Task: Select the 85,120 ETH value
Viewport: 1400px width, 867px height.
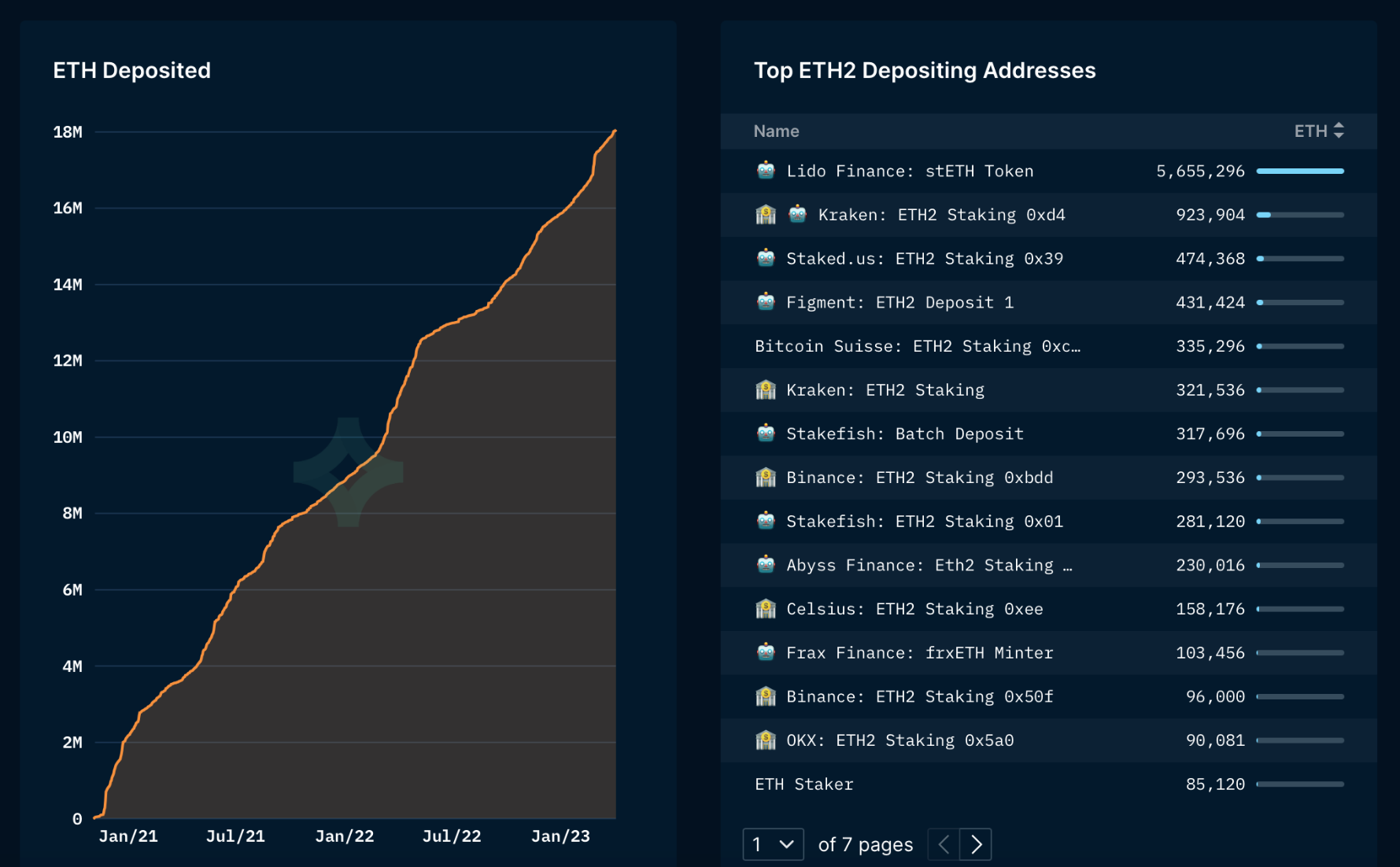Action: coord(1215,784)
